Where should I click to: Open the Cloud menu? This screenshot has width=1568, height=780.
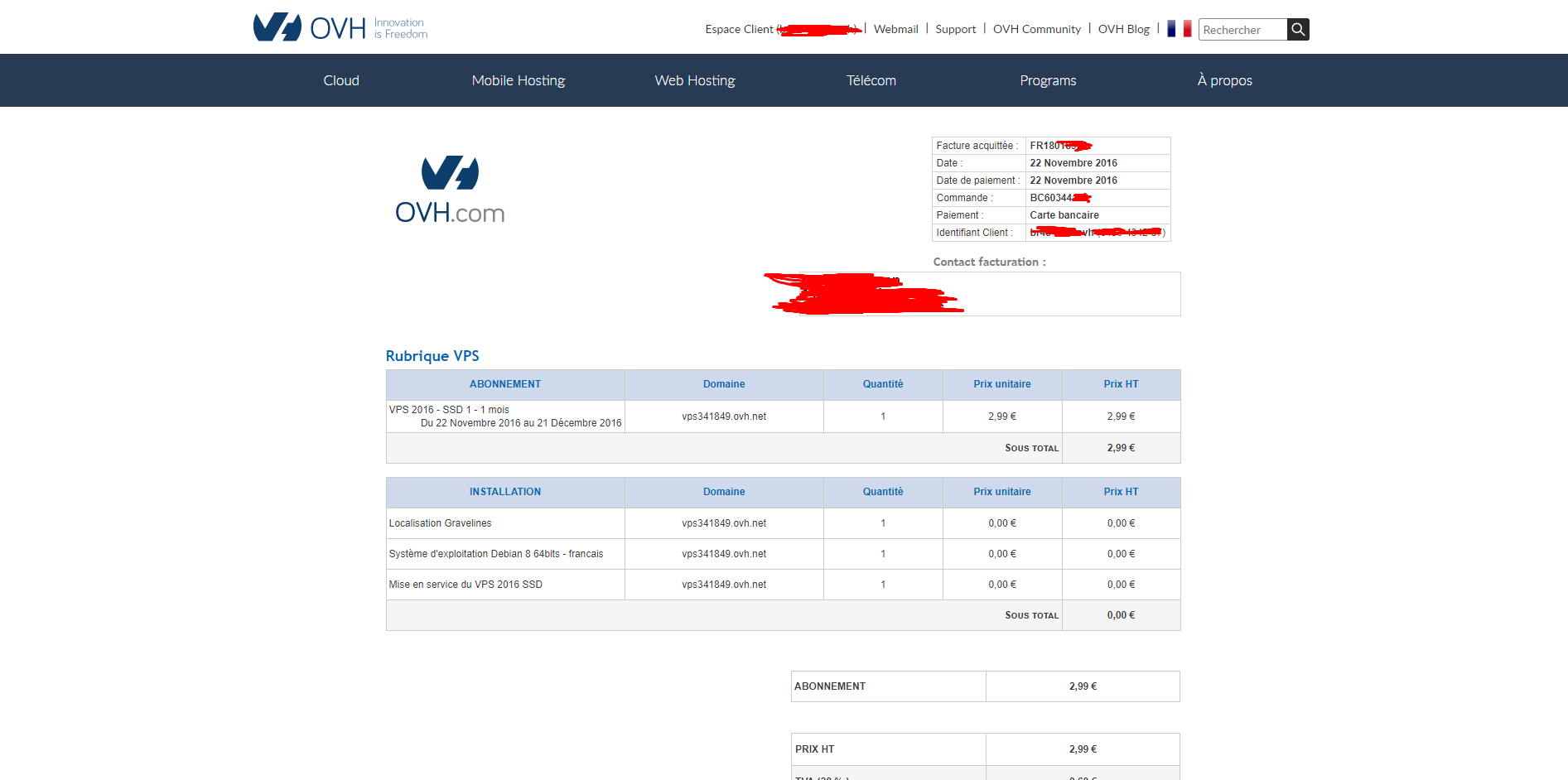tap(341, 80)
